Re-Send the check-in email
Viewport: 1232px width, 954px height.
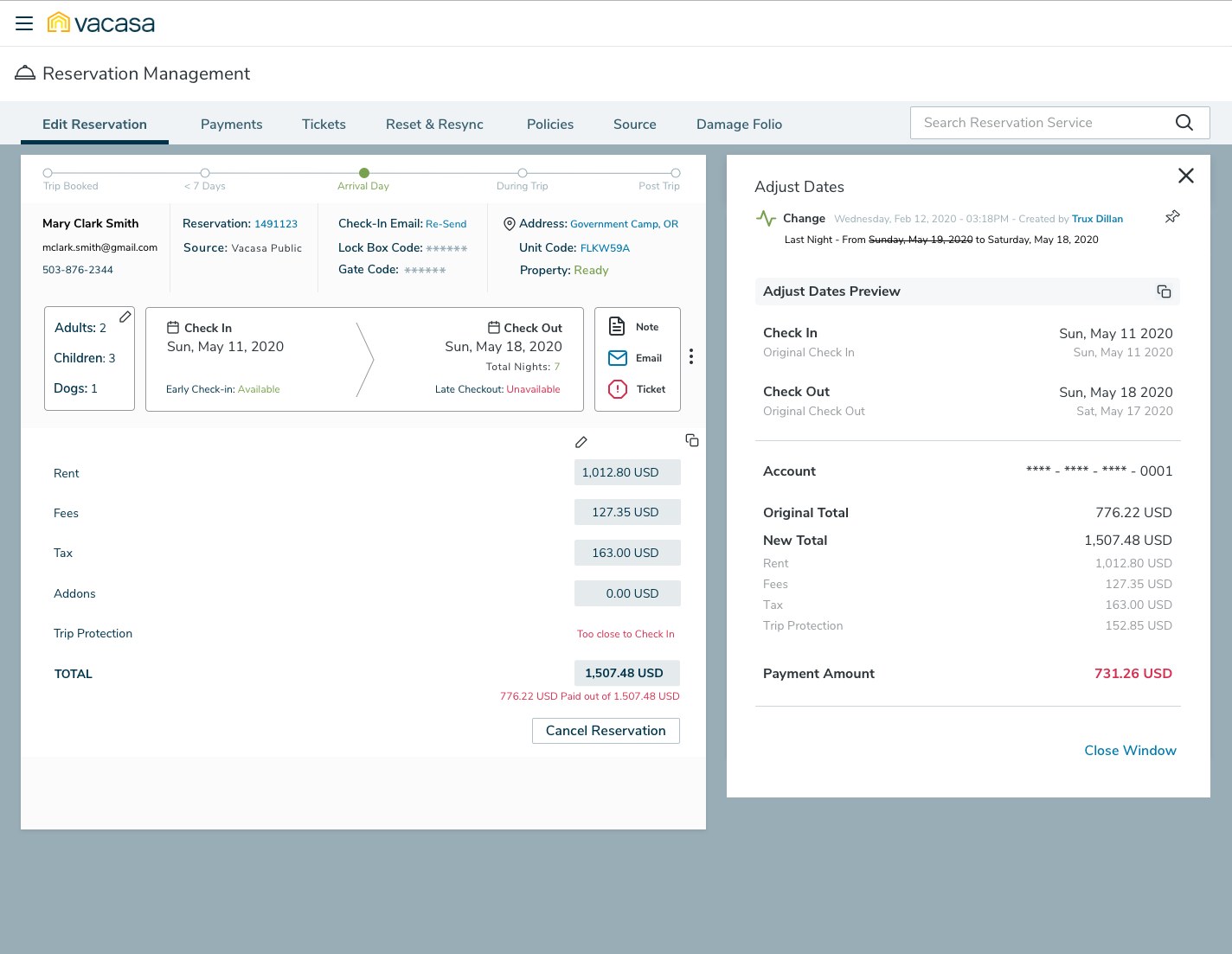pos(446,224)
